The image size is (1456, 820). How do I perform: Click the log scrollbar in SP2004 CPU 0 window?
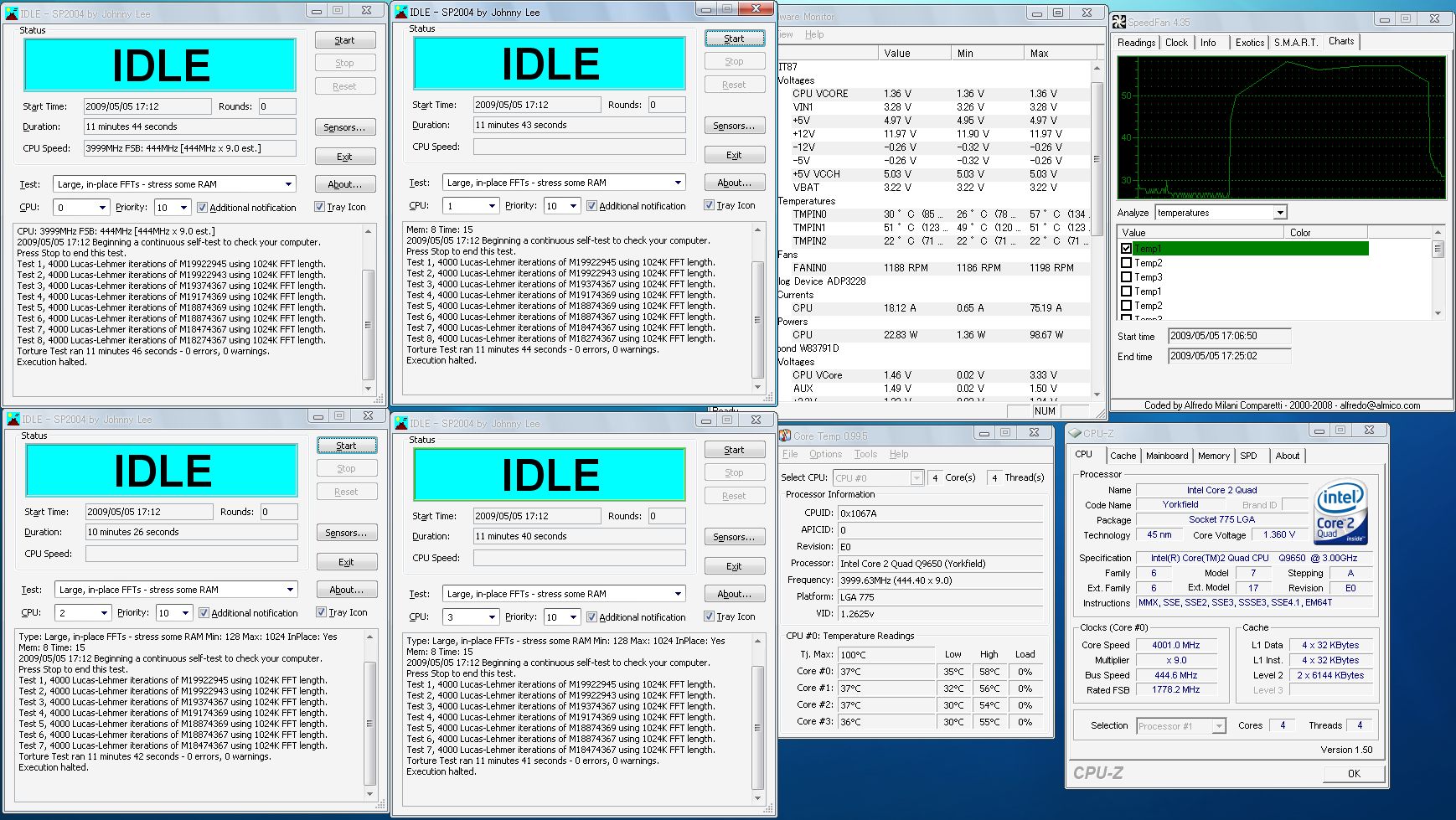tap(368, 310)
